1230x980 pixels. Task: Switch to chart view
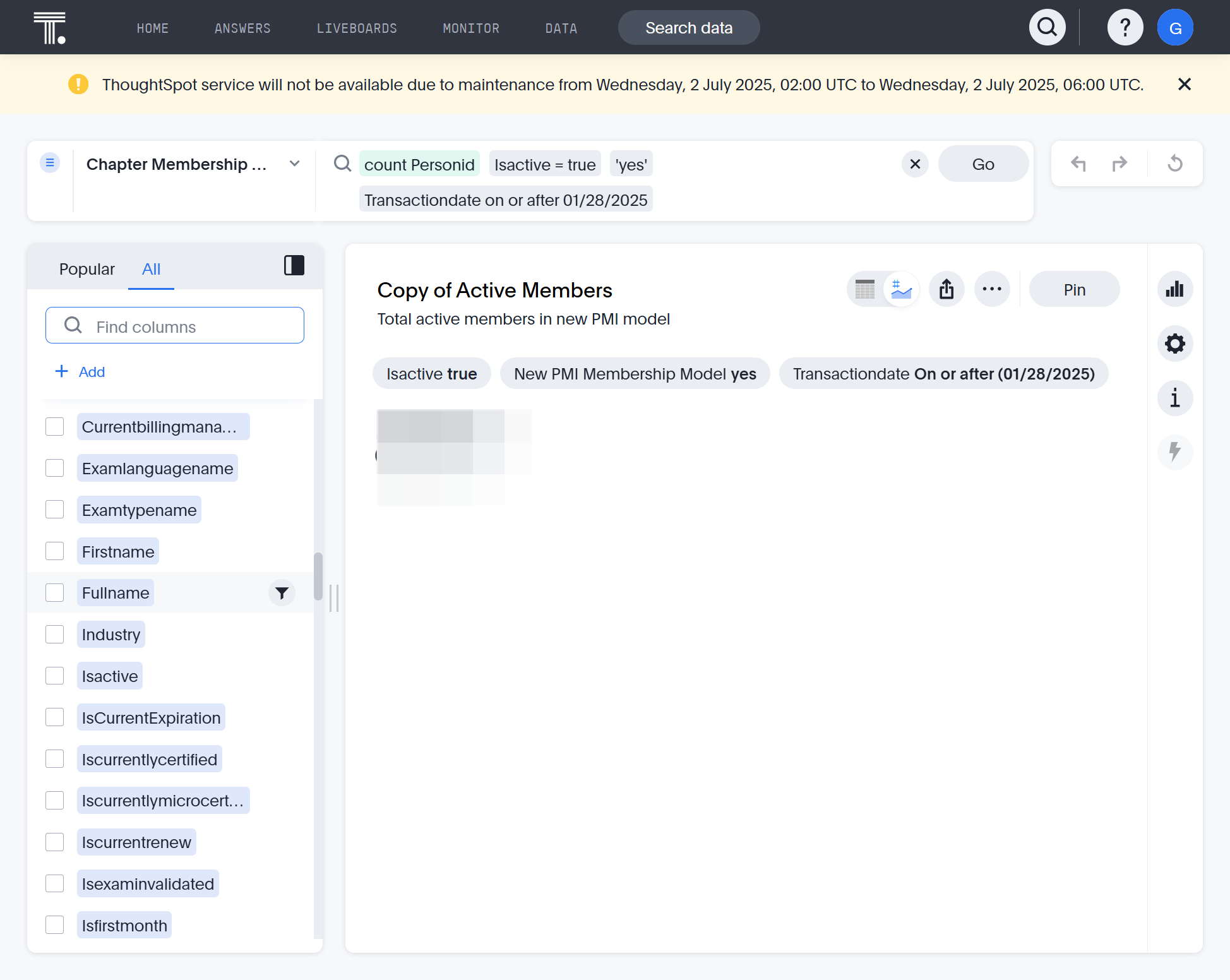click(x=901, y=290)
